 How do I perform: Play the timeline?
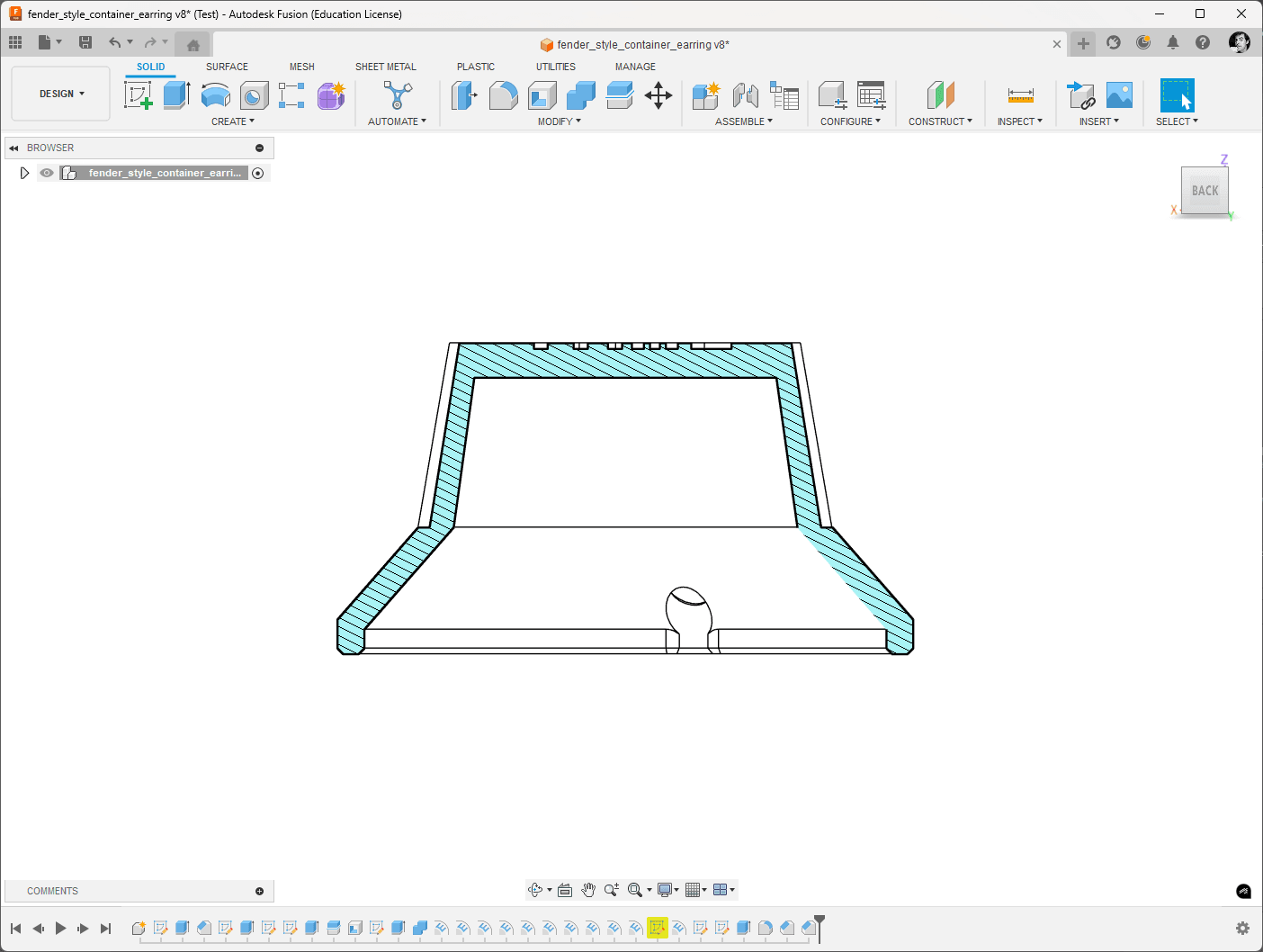(x=60, y=928)
